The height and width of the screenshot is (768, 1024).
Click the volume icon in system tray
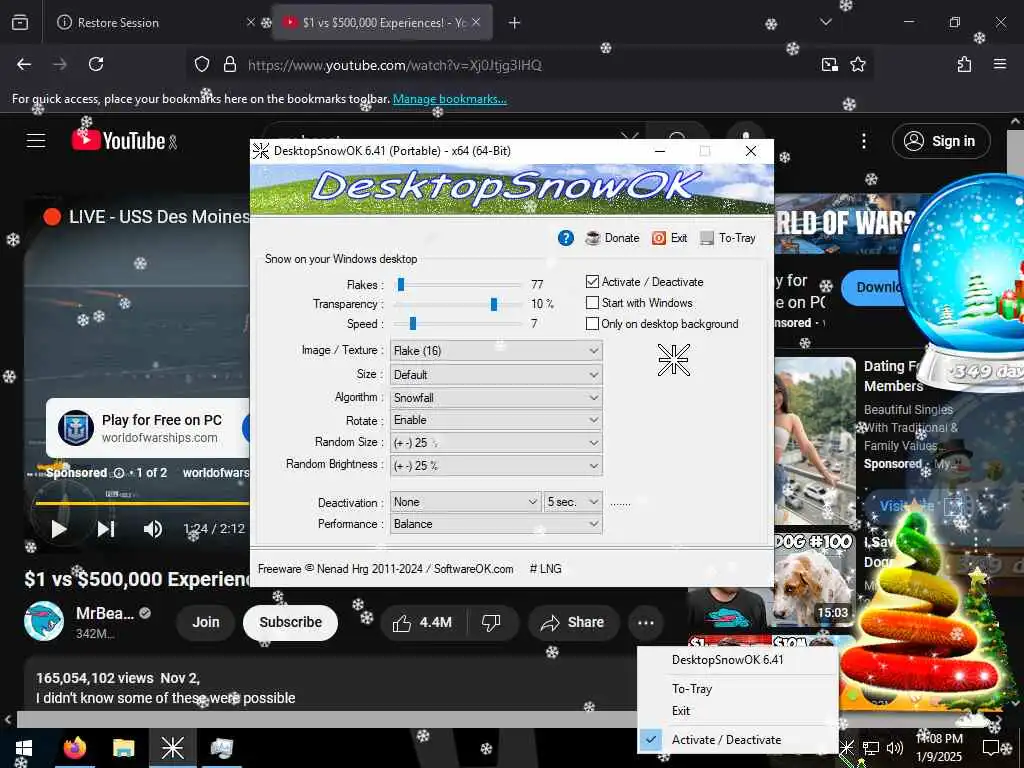coord(895,748)
